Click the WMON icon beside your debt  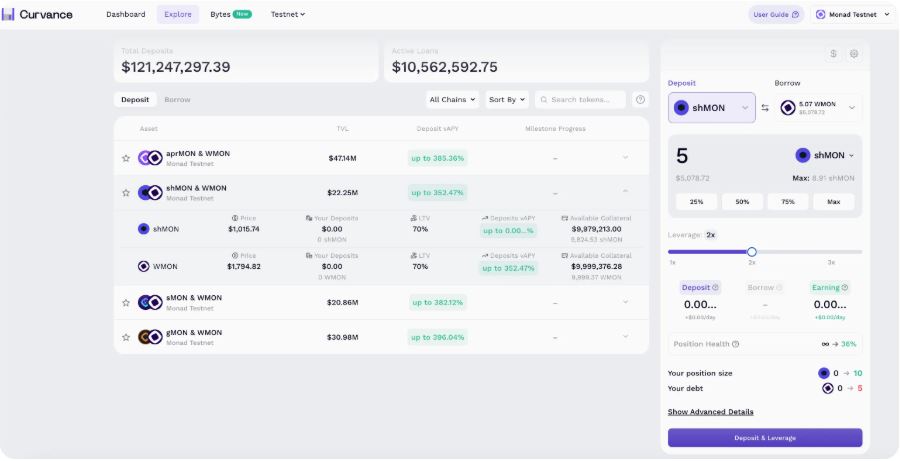tap(828, 389)
